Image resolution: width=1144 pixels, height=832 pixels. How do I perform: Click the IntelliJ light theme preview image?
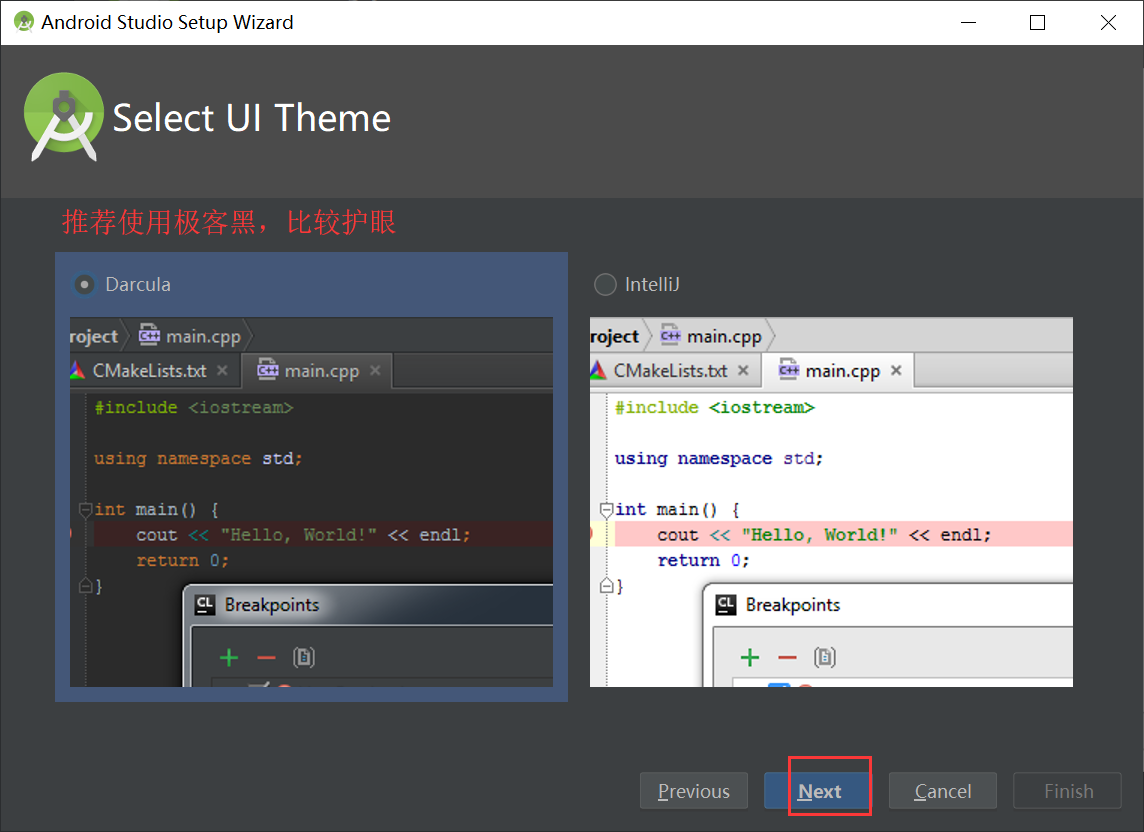point(831,502)
